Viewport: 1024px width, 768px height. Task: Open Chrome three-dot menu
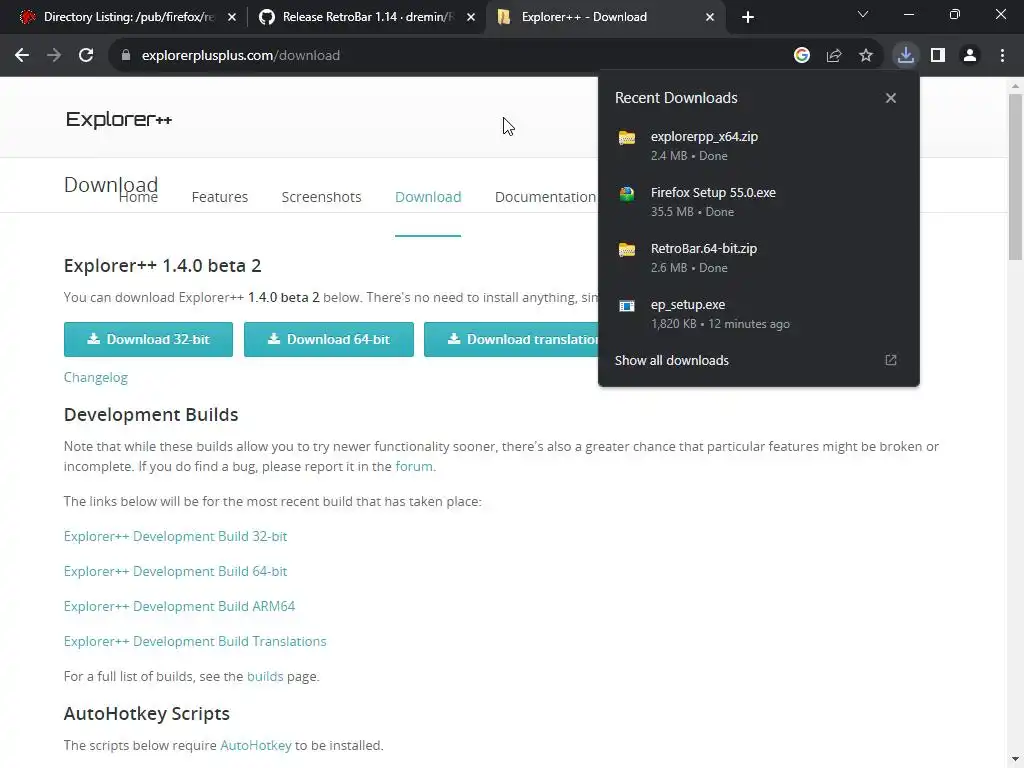pos(1002,56)
